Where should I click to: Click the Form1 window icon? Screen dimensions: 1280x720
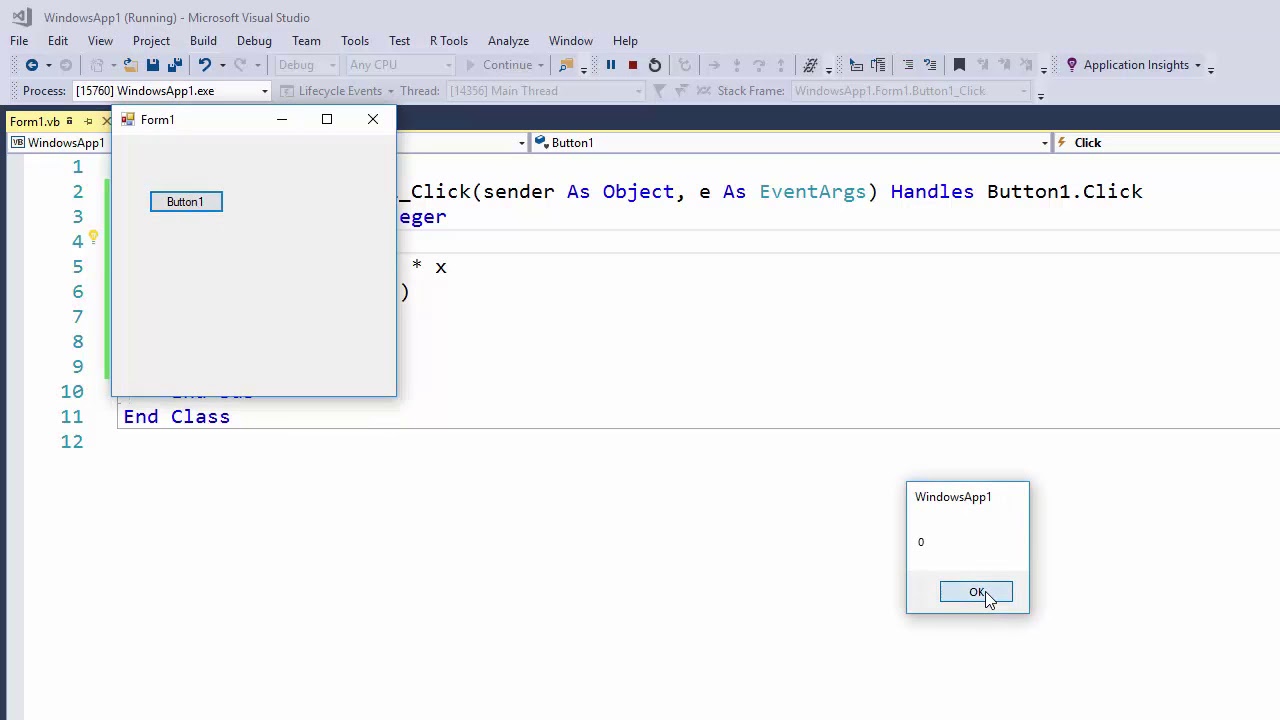(x=128, y=119)
